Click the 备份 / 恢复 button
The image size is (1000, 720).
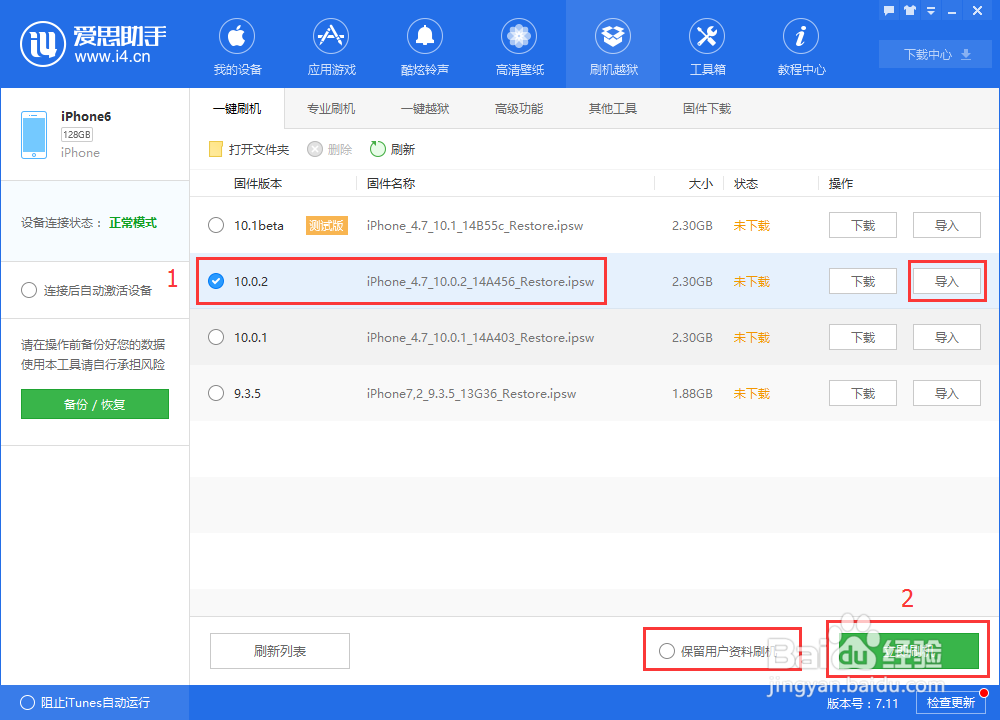coord(95,404)
